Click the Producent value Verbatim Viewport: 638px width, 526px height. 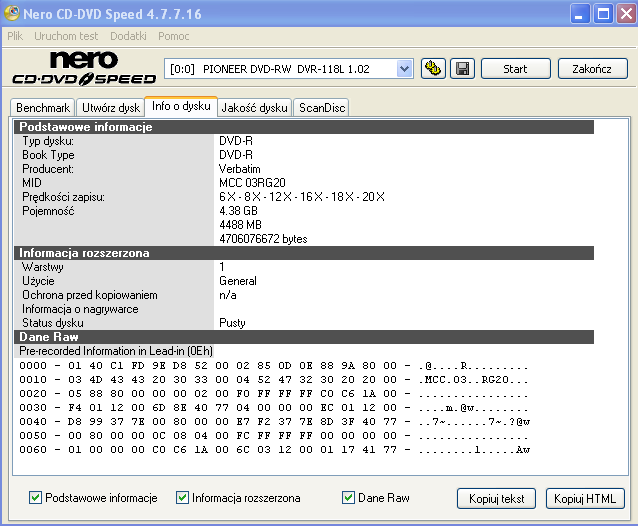(240, 169)
